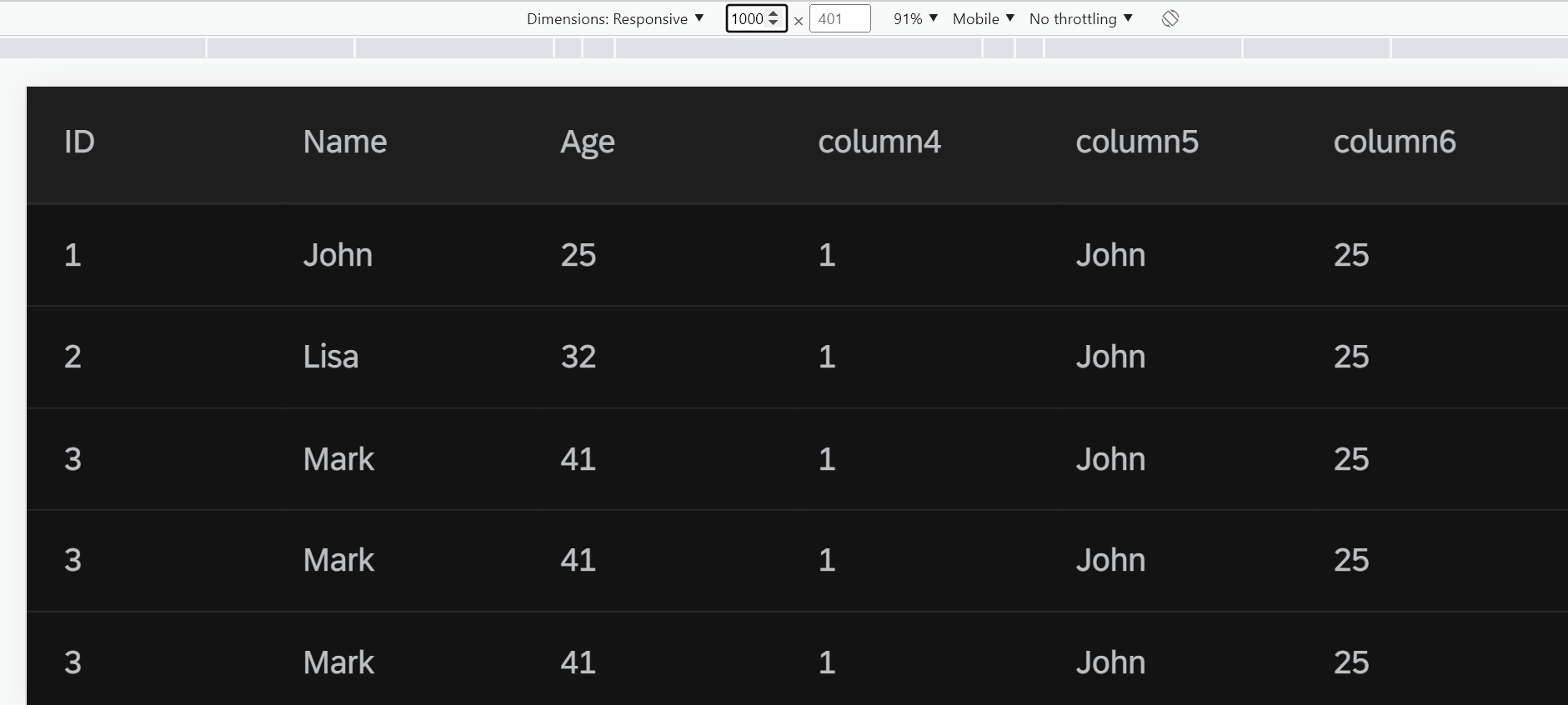Click the rotate device orientation icon
This screenshot has height=705, width=1568.
pyautogui.click(x=1170, y=18)
